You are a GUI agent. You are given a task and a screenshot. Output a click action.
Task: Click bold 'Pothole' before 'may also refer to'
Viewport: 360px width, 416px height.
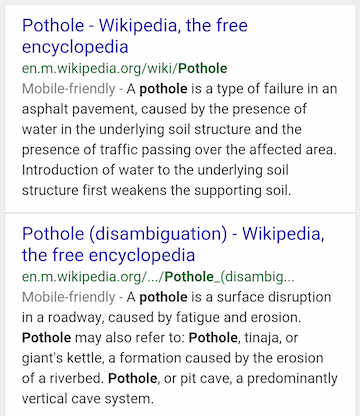pos(46,338)
